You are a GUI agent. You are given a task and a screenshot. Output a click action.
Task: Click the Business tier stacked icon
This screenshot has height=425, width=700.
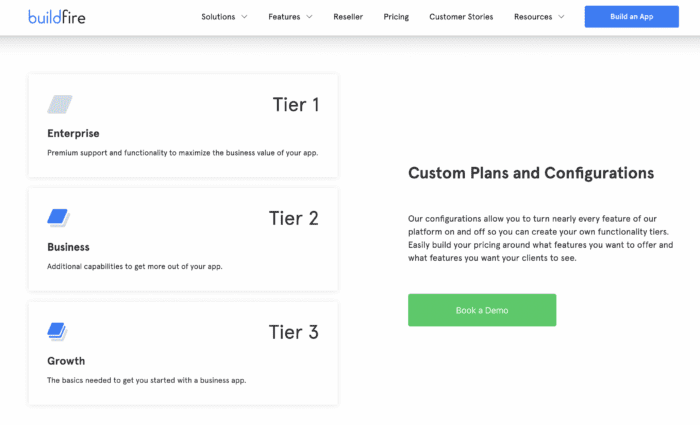click(x=58, y=218)
